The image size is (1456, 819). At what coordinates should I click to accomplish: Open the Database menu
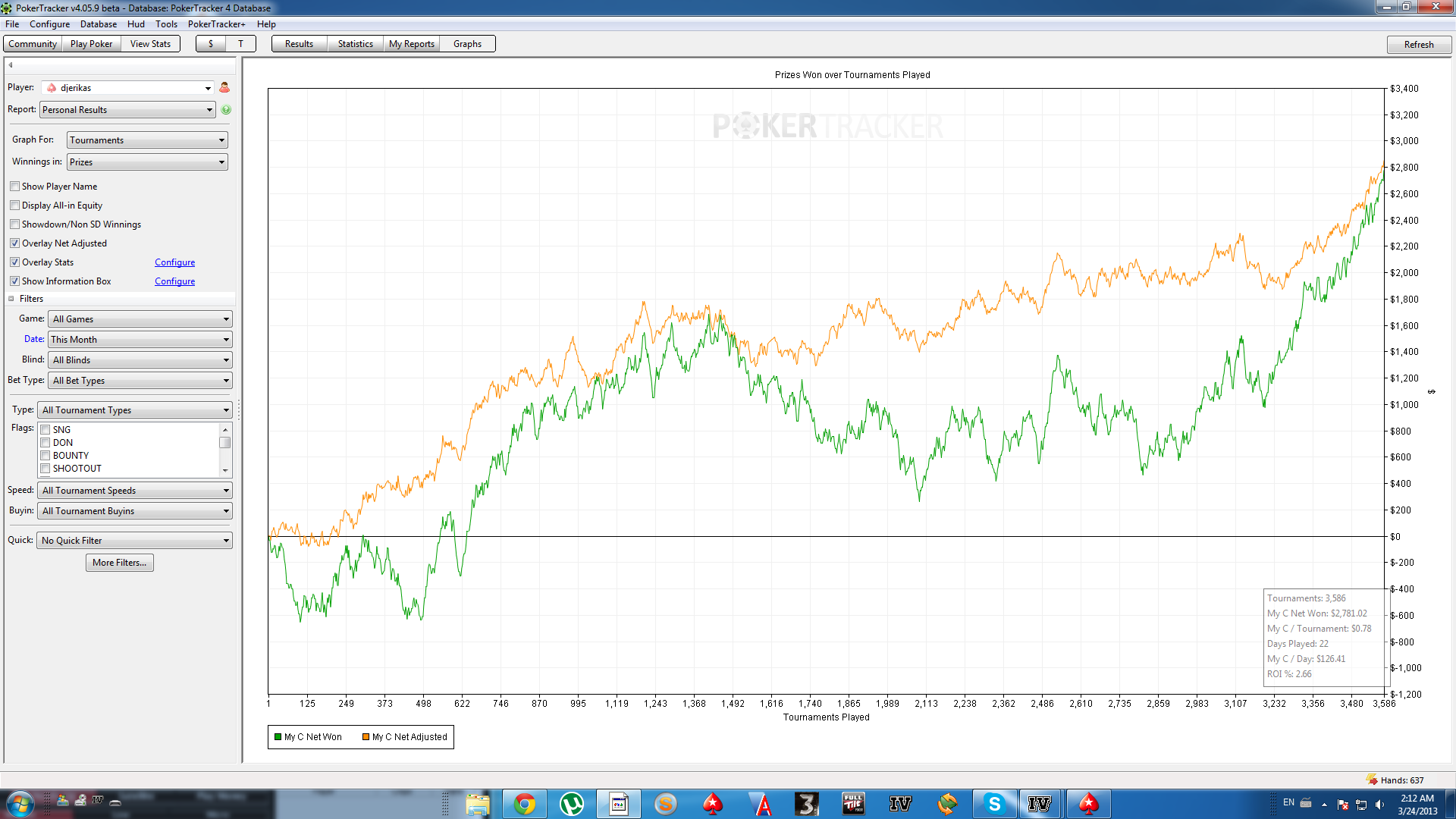coord(98,24)
